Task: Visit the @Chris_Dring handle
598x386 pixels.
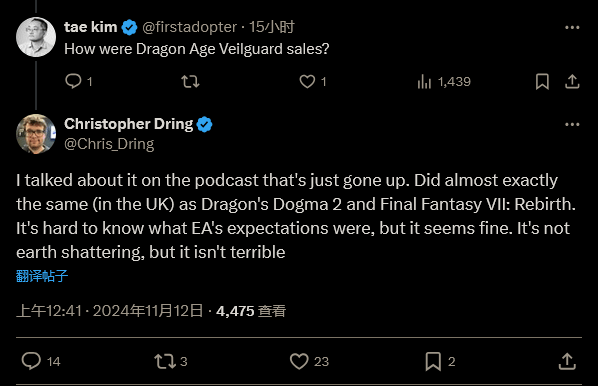Action: (109, 144)
